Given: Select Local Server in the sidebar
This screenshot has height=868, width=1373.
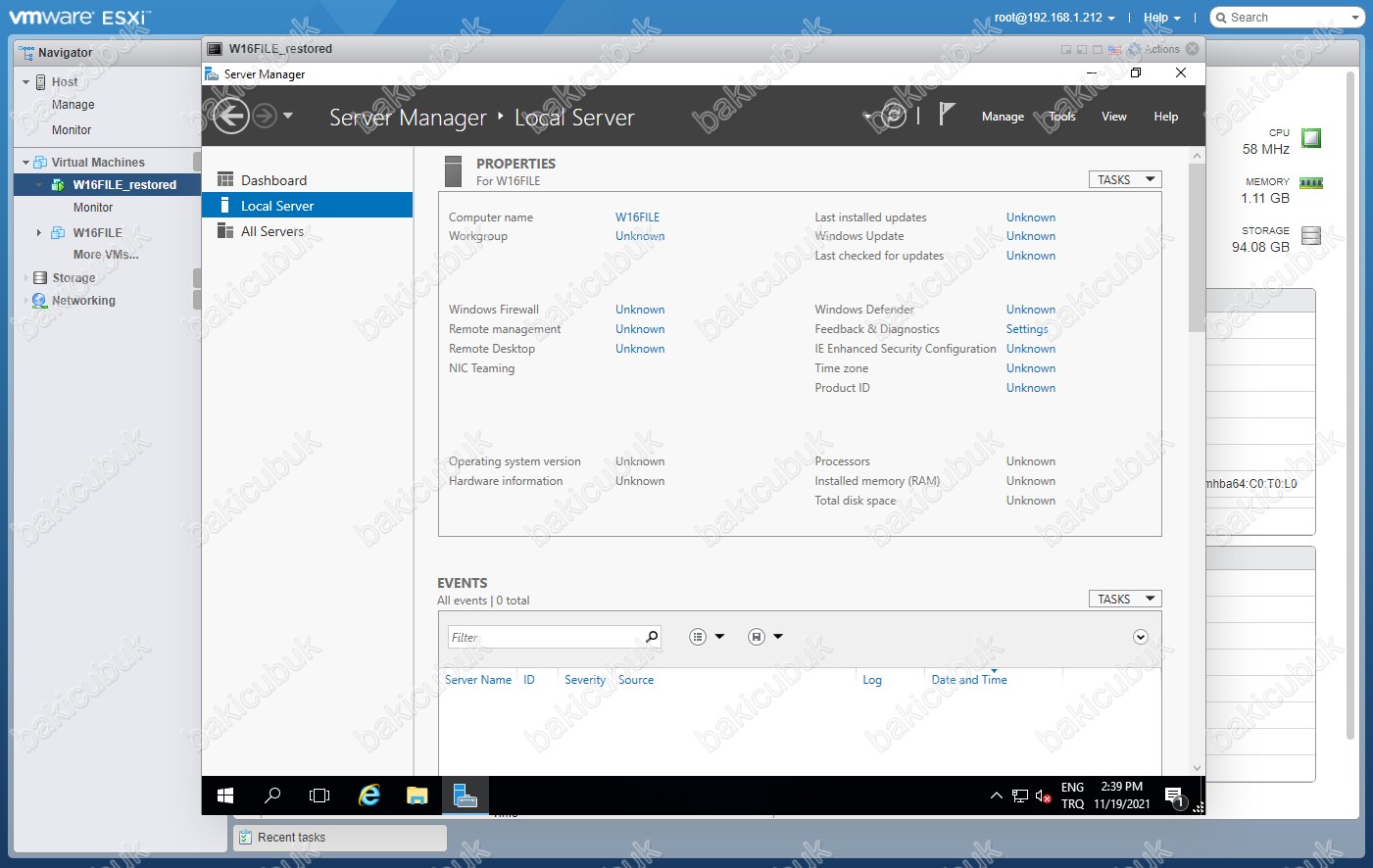Looking at the screenshot, I should (x=308, y=206).
